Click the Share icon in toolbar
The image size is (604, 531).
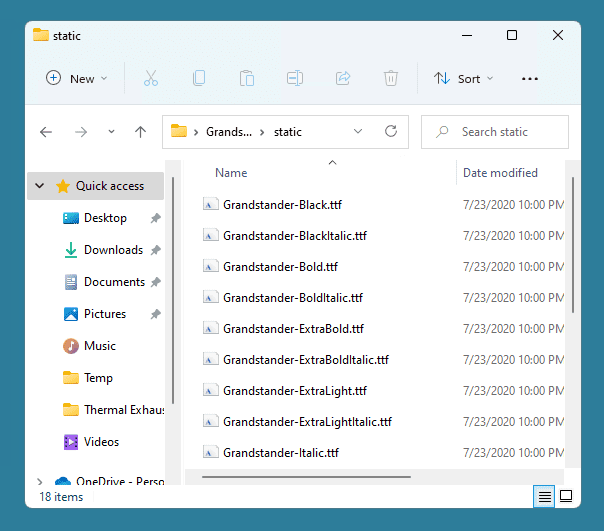(343, 78)
